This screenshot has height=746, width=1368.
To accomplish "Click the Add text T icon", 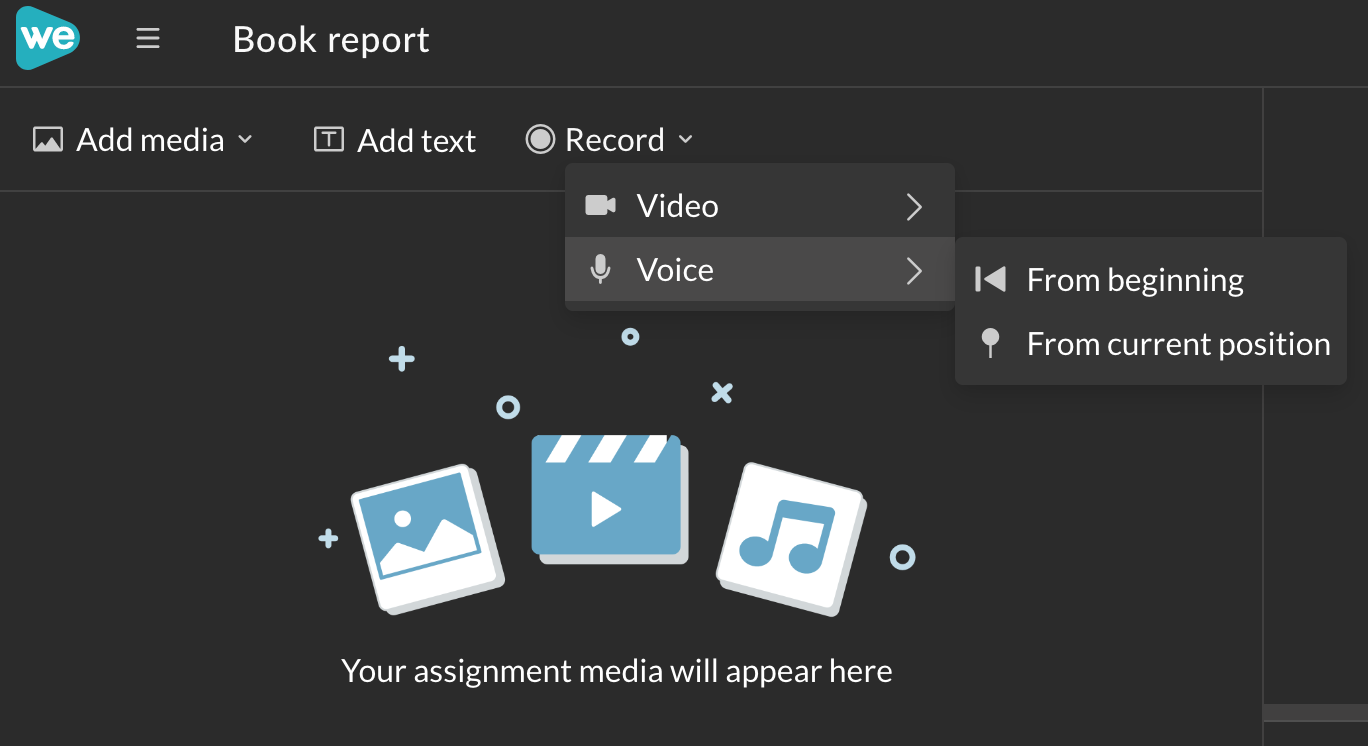I will [x=327, y=140].
